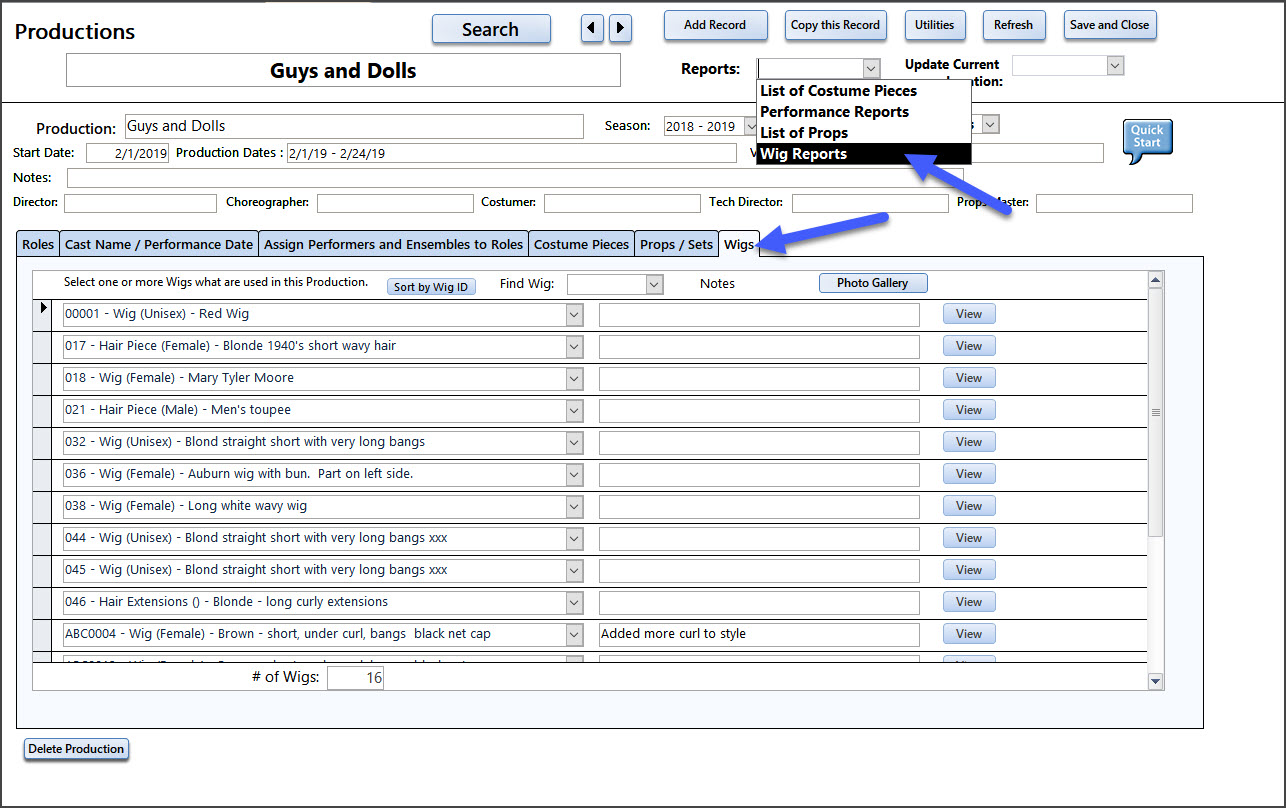Screen dimensions: 1286x808
Task: Click the Refresh button
Action: pos(1014,25)
